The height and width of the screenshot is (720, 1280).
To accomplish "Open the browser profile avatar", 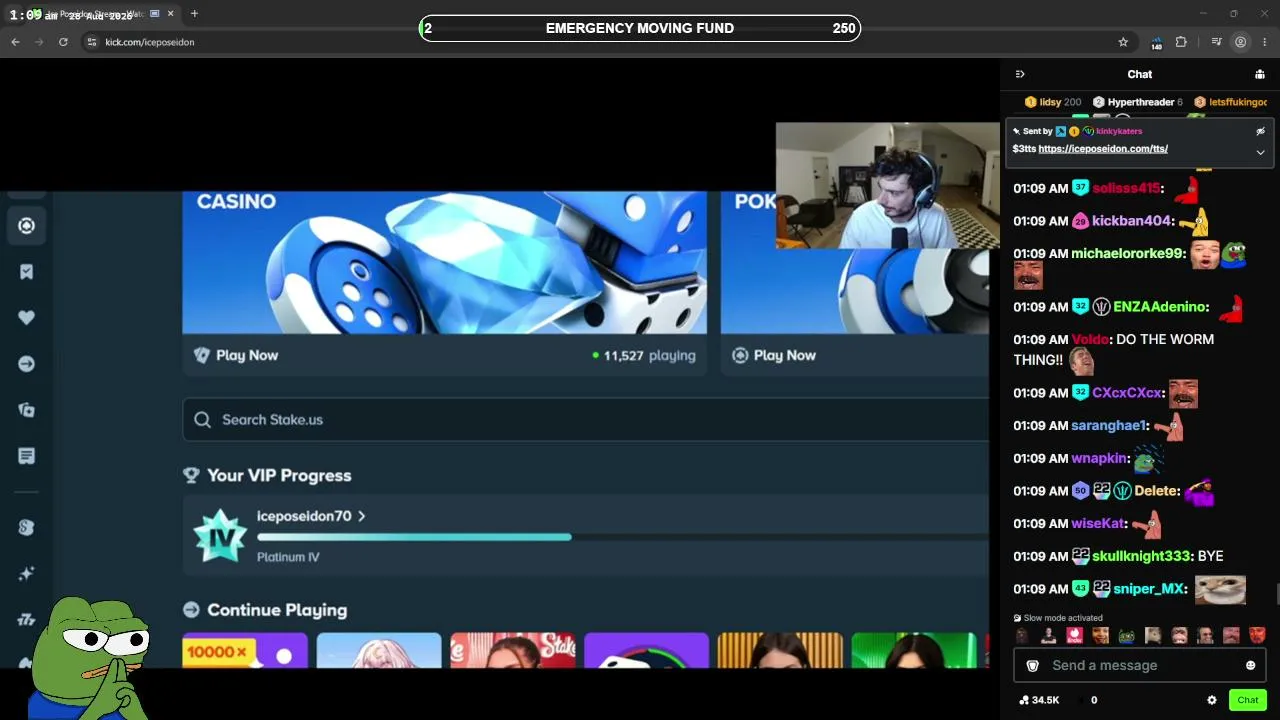I will click(1241, 42).
